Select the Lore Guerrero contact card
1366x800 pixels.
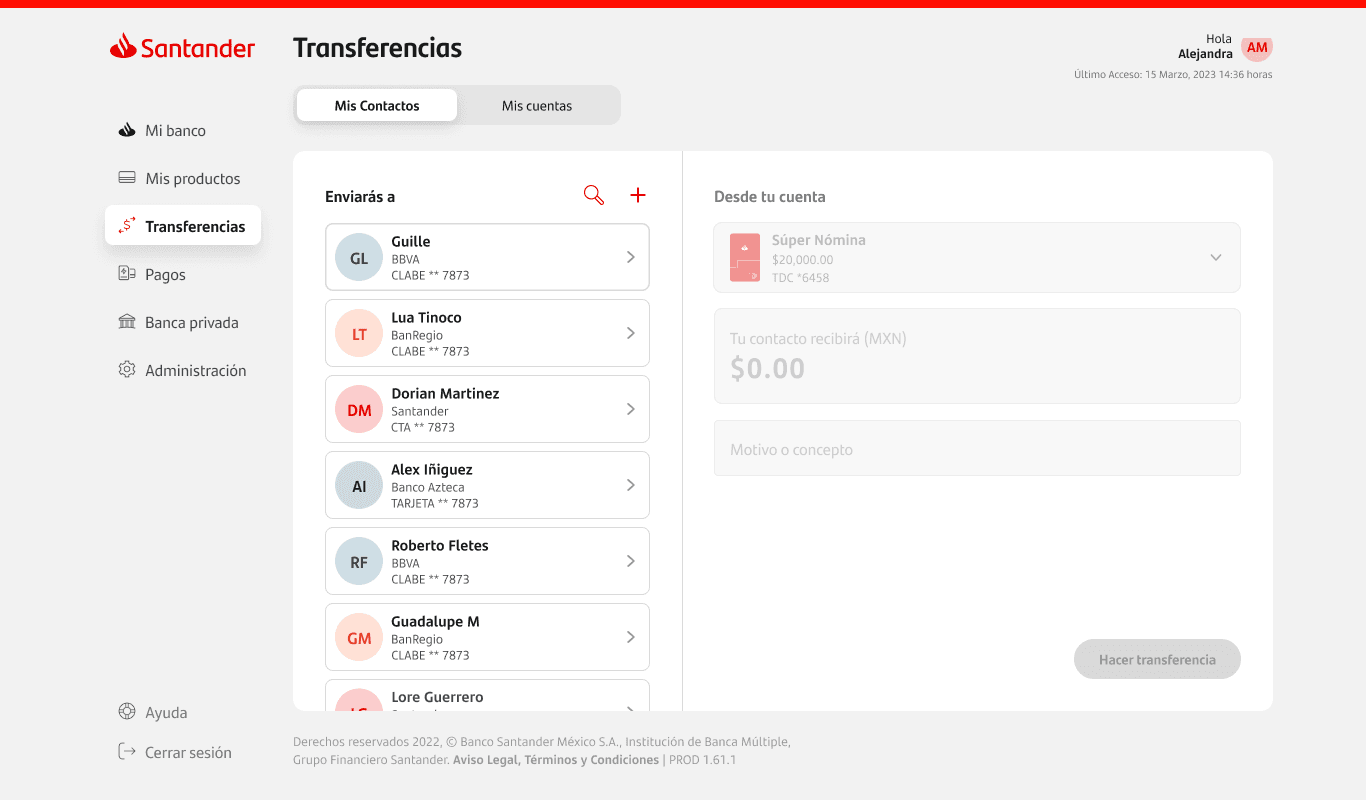click(487, 696)
